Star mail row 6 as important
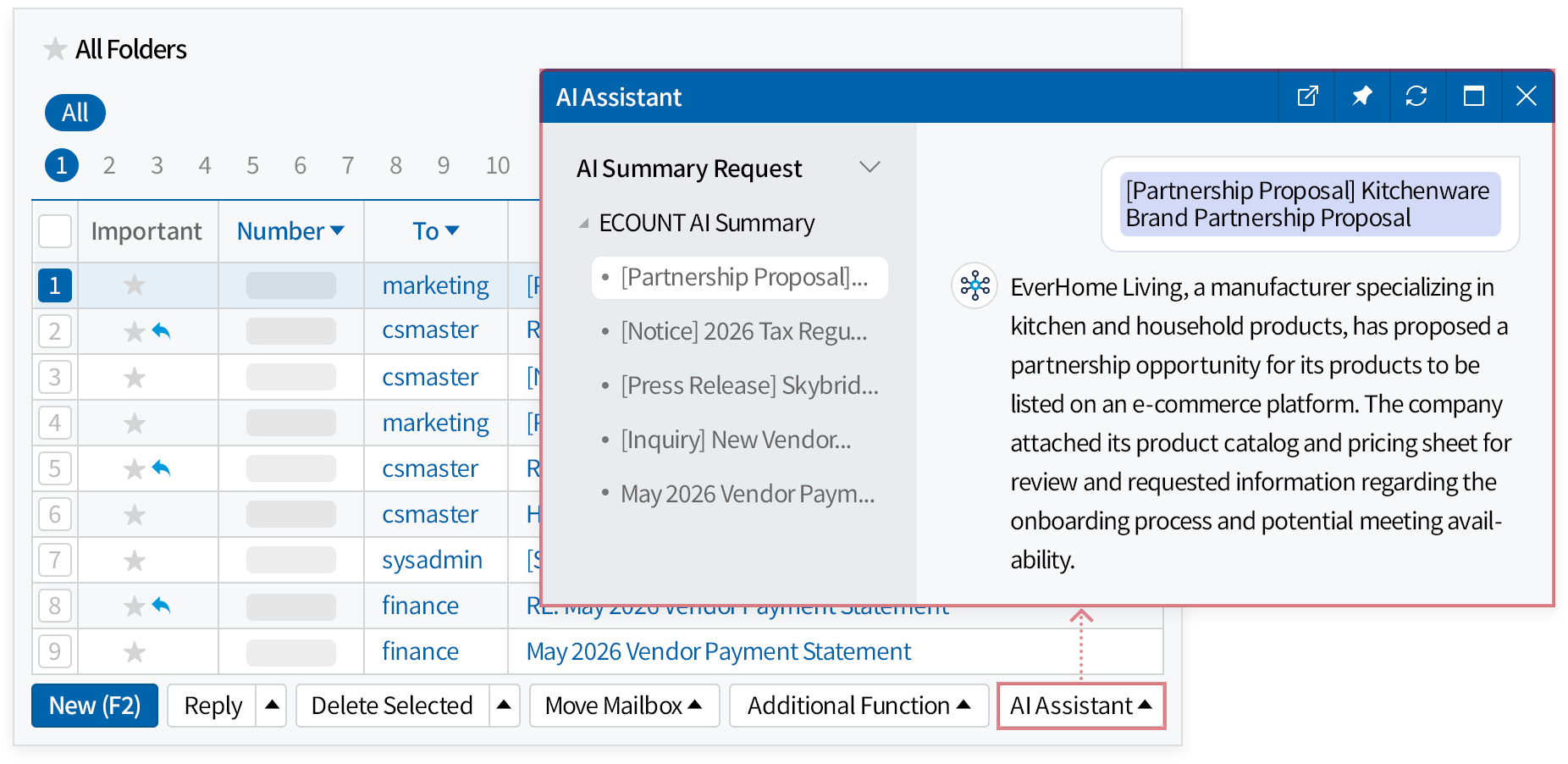 coord(135,514)
